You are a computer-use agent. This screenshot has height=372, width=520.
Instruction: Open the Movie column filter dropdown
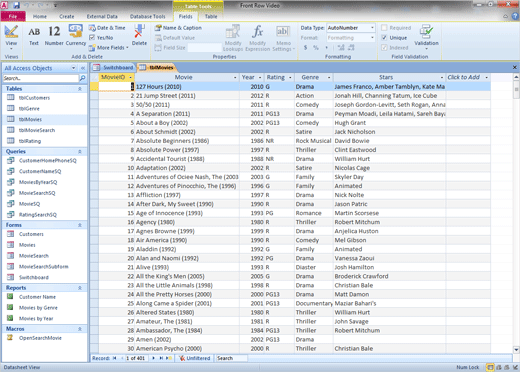click(x=235, y=77)
